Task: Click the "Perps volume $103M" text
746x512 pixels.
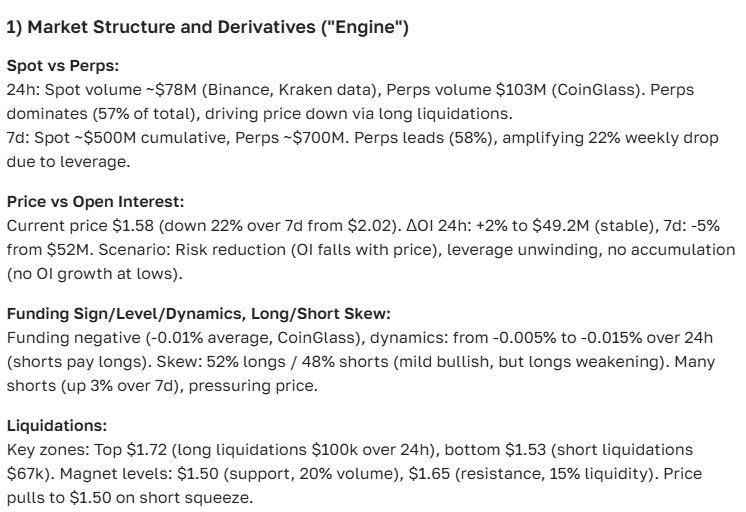Action: pyautogui.click(x=393, y=90)
